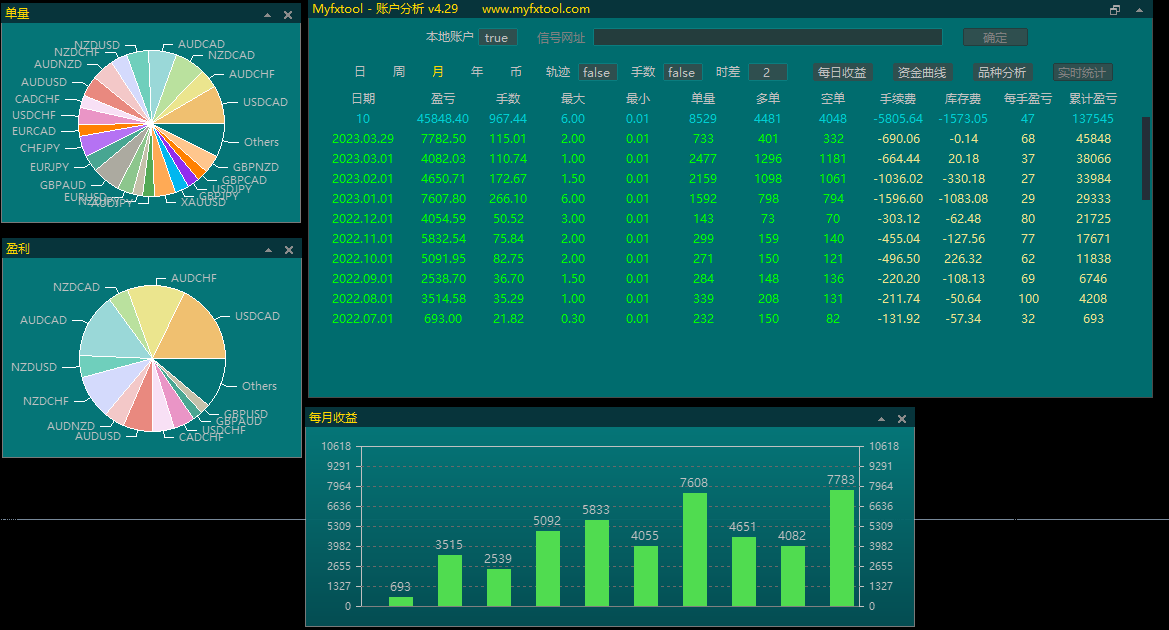
Task: Switch to the 日 period tab
Action: coord(360,72)
